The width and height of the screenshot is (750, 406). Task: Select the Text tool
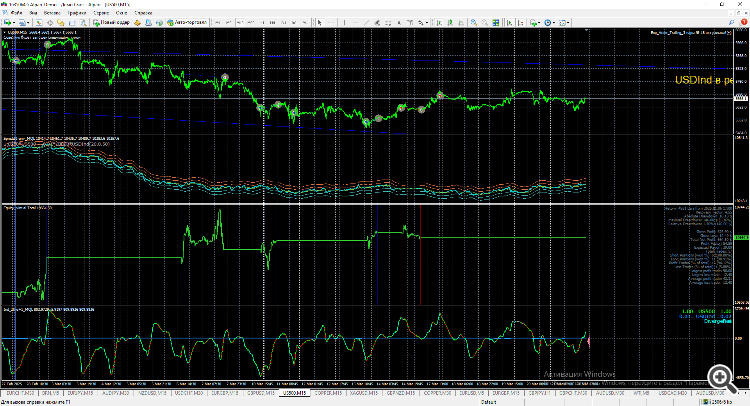(399, 22)
